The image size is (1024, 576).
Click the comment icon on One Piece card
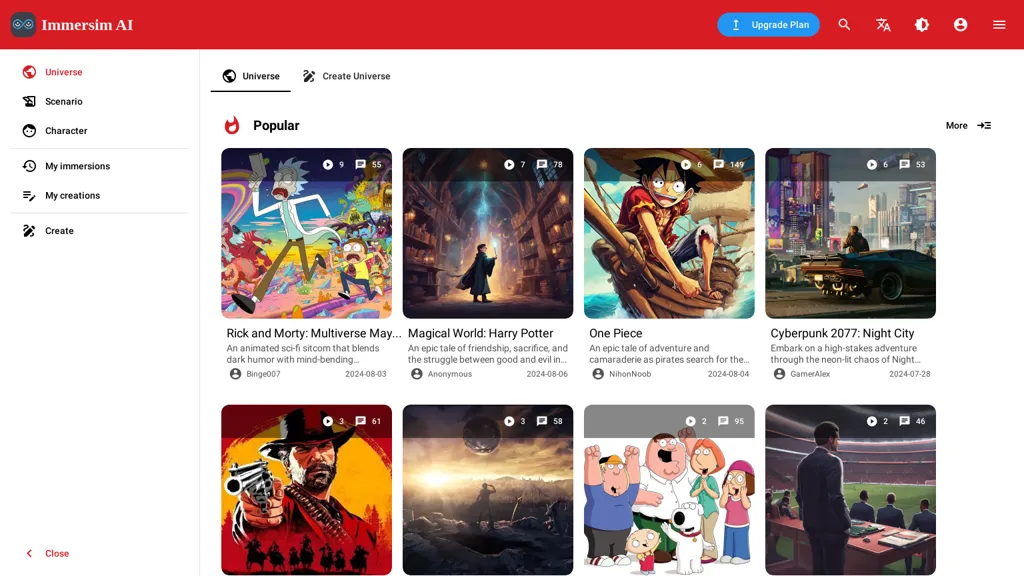click(718, 165)
